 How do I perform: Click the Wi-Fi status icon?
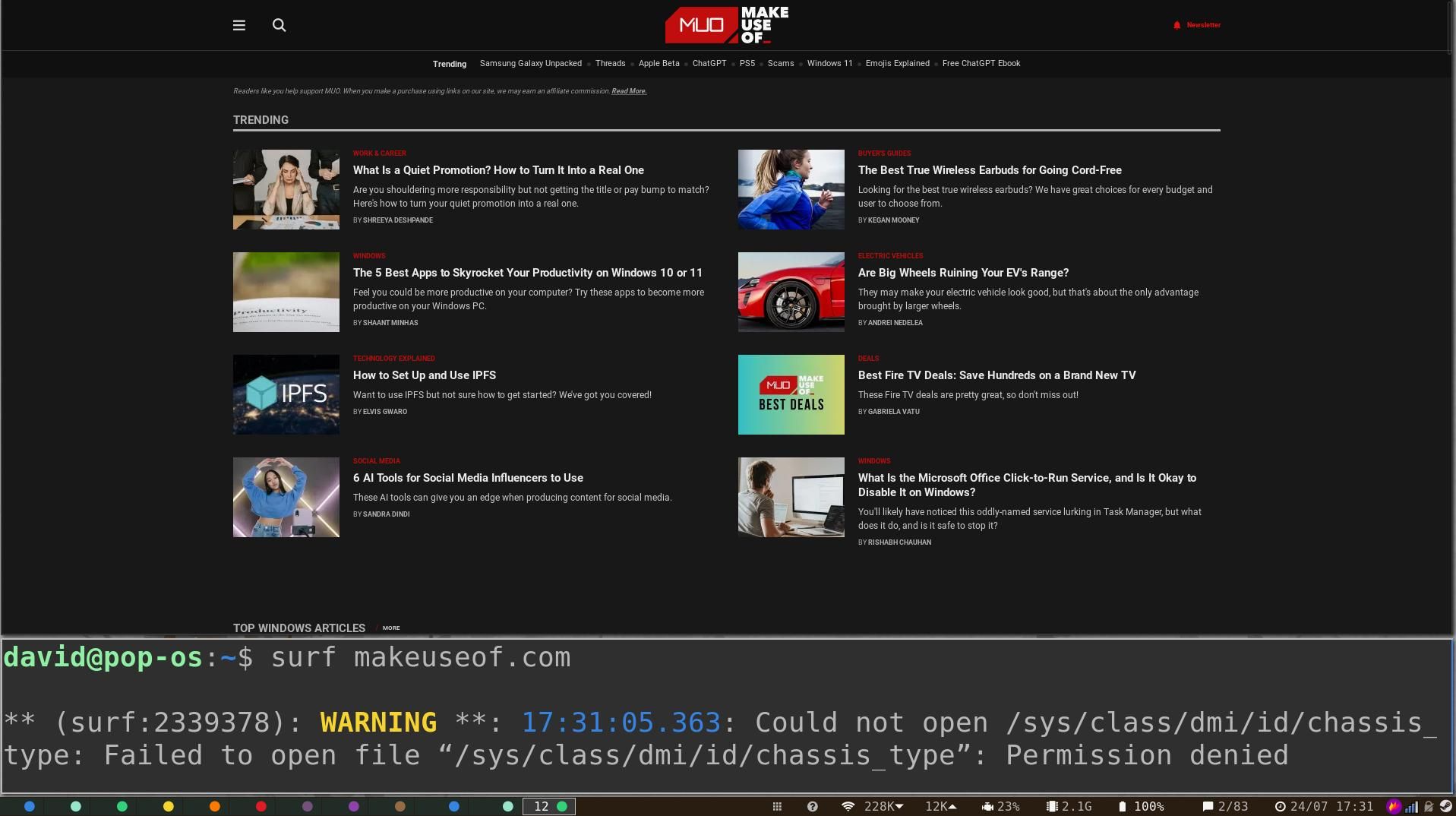pyautogui.click(x=848, y=806)
